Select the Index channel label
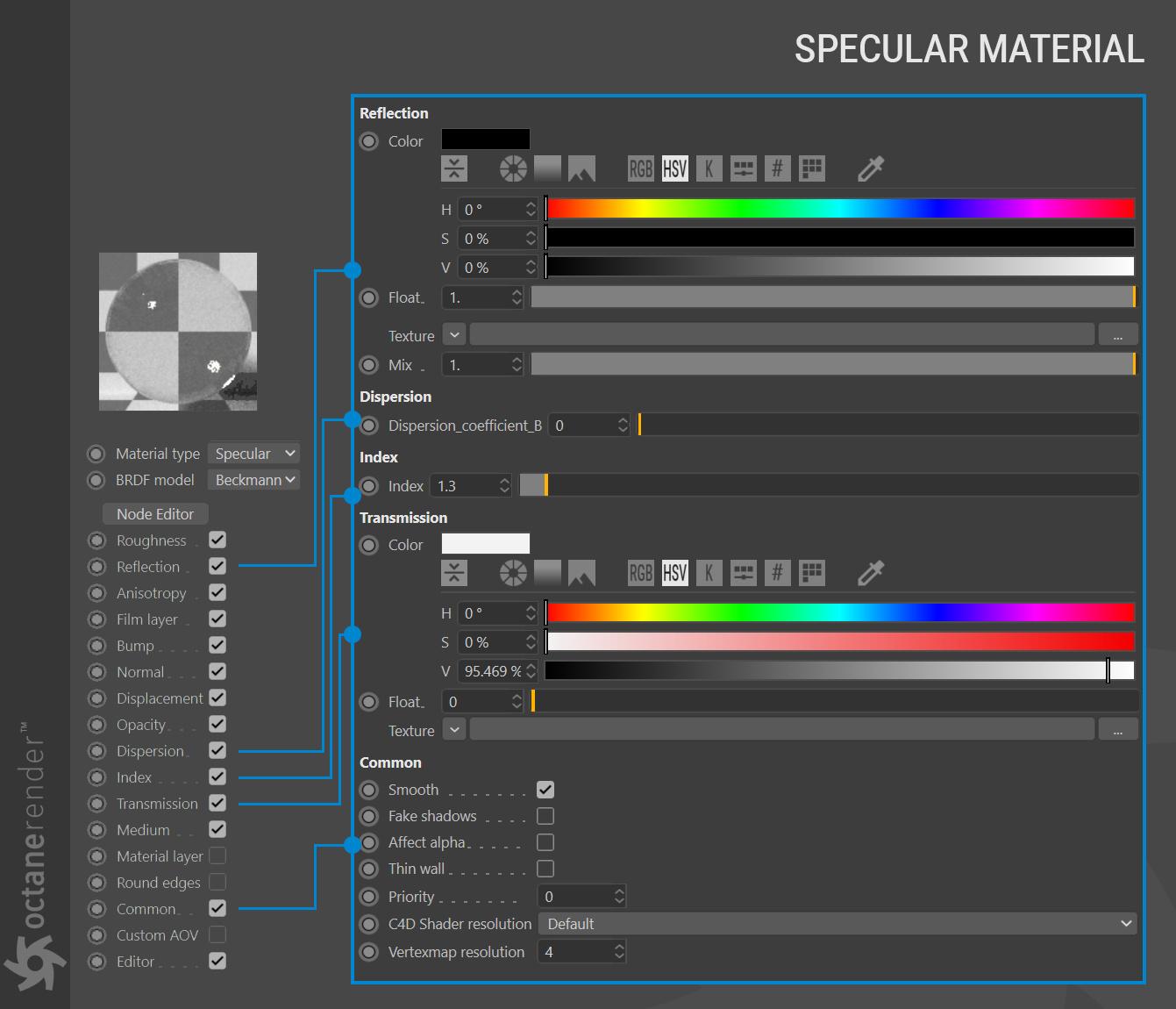This screenshot has height=1009, width=1176. (134, 777)
